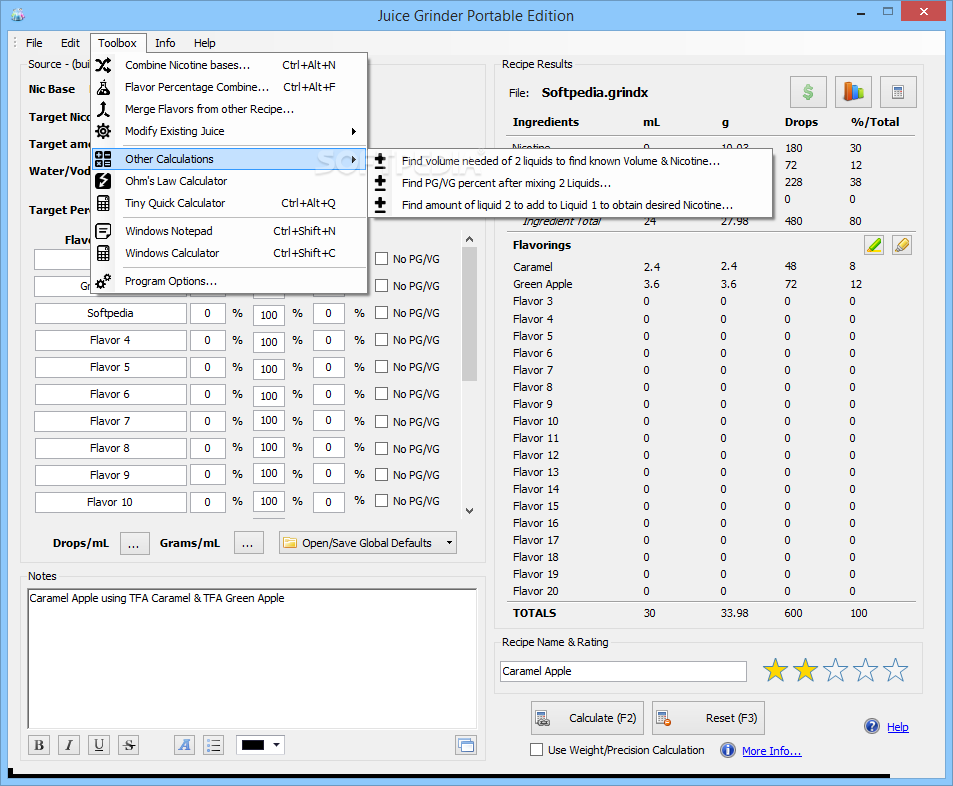Click the Reset (F3) button

[x=709, y=718]
